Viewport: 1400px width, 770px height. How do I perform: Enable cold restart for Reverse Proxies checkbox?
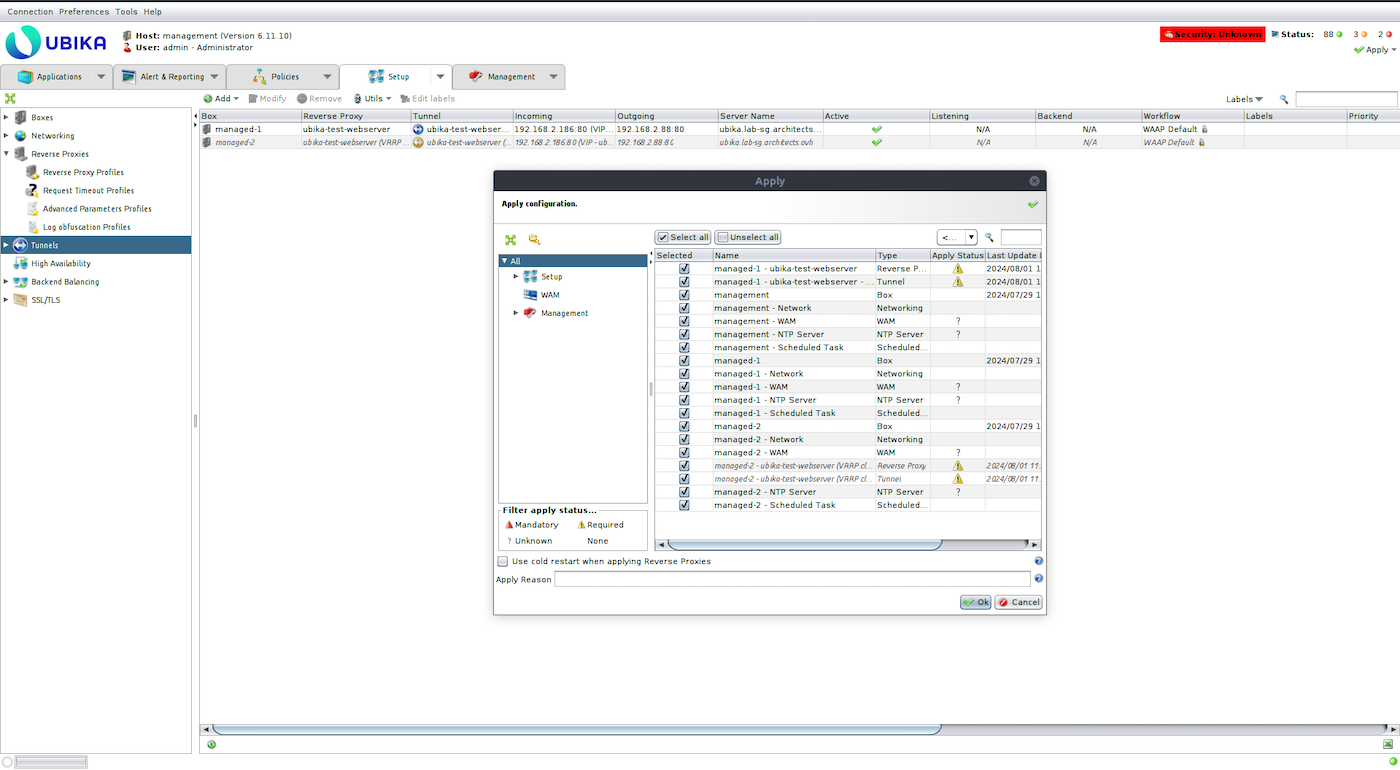click(x=503, y=561)
